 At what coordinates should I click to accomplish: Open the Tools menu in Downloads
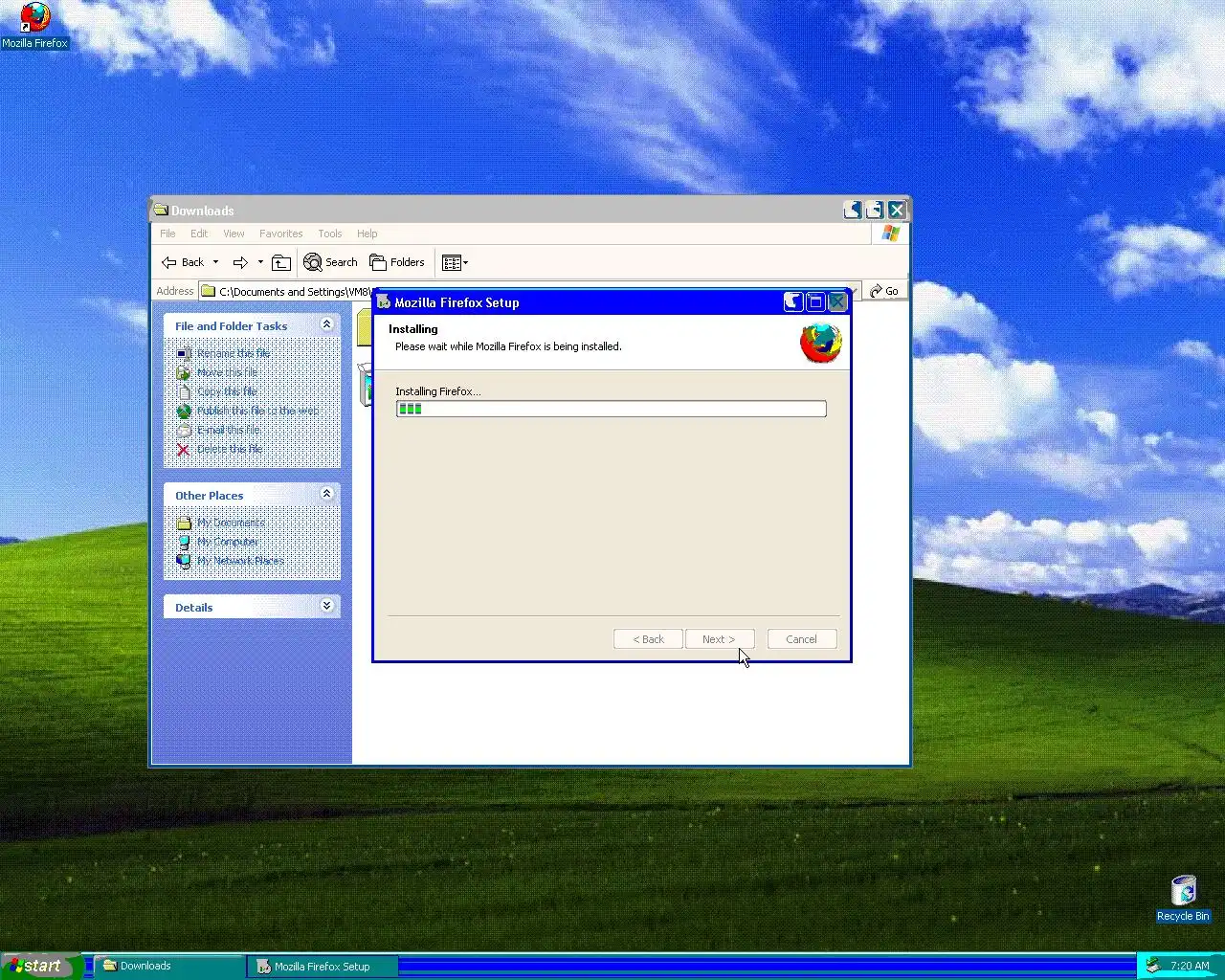(x=330, y=234)
